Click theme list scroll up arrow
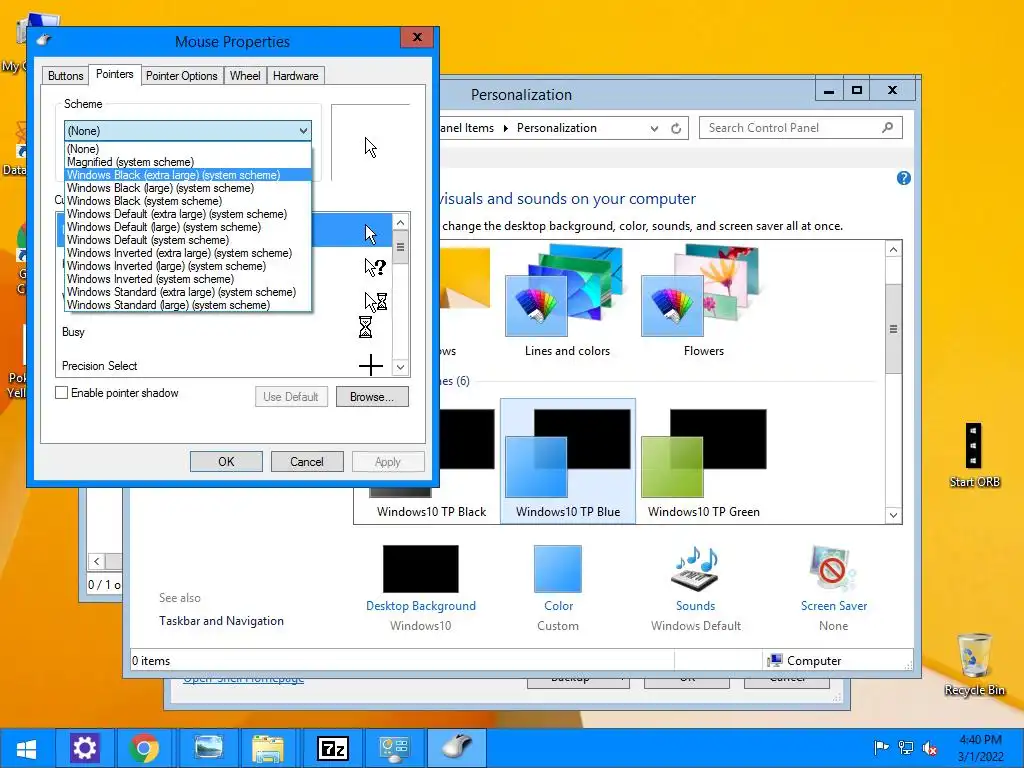 point(893,249)
